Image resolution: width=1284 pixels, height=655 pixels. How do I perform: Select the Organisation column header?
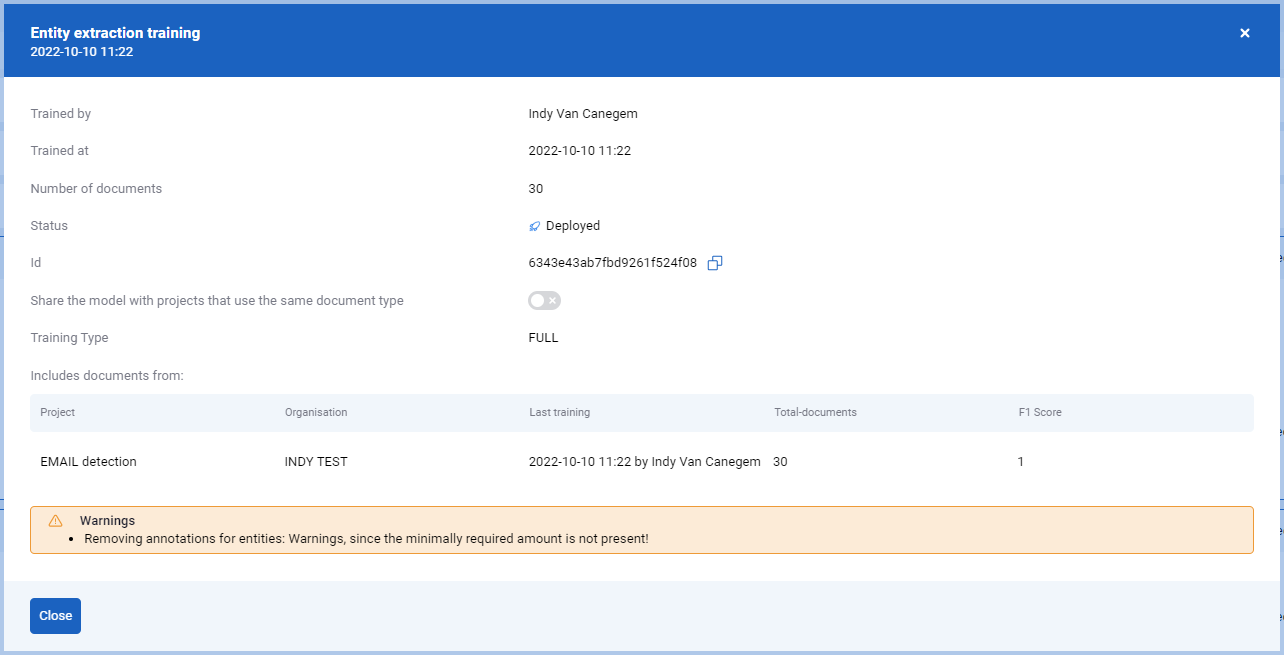click(x=316, y=412)
